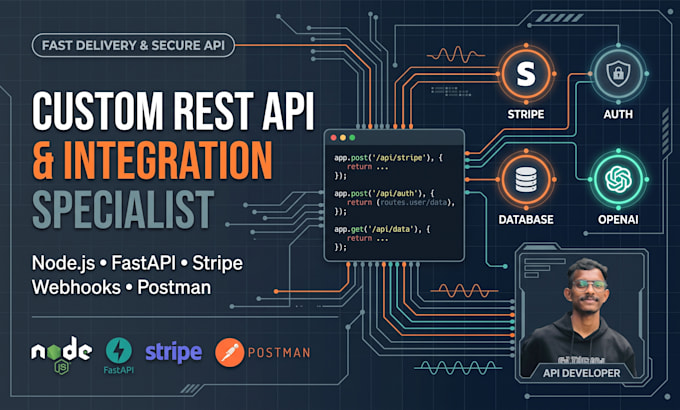Click the Database cylinder icon
The height and width of the screenshot is (410, 680).
pyautogui.click(x=526, y=180)
